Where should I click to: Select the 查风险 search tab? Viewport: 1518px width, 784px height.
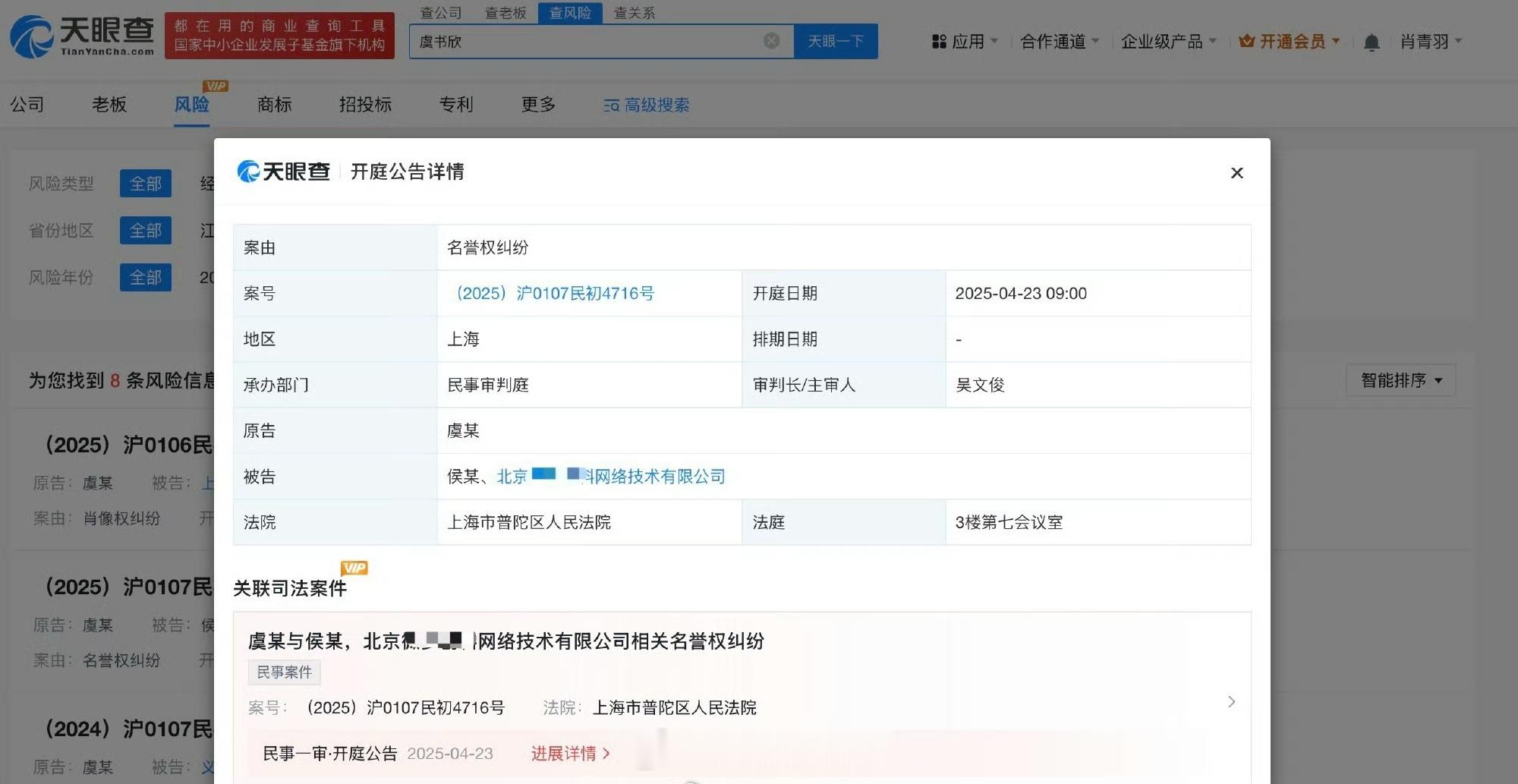point(570,13)
